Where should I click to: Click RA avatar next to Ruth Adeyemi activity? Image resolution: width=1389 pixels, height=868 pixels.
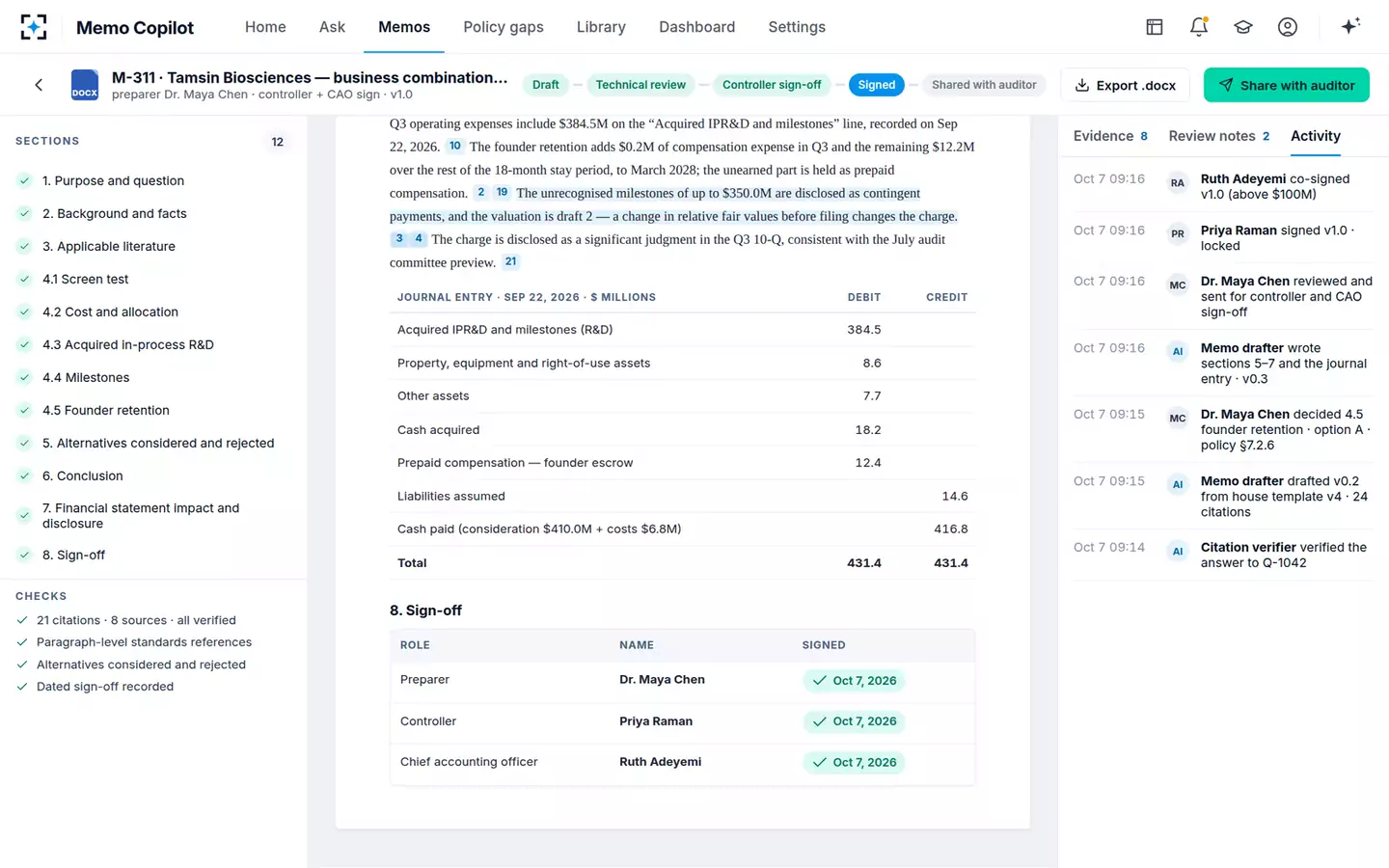[1178, 183]
